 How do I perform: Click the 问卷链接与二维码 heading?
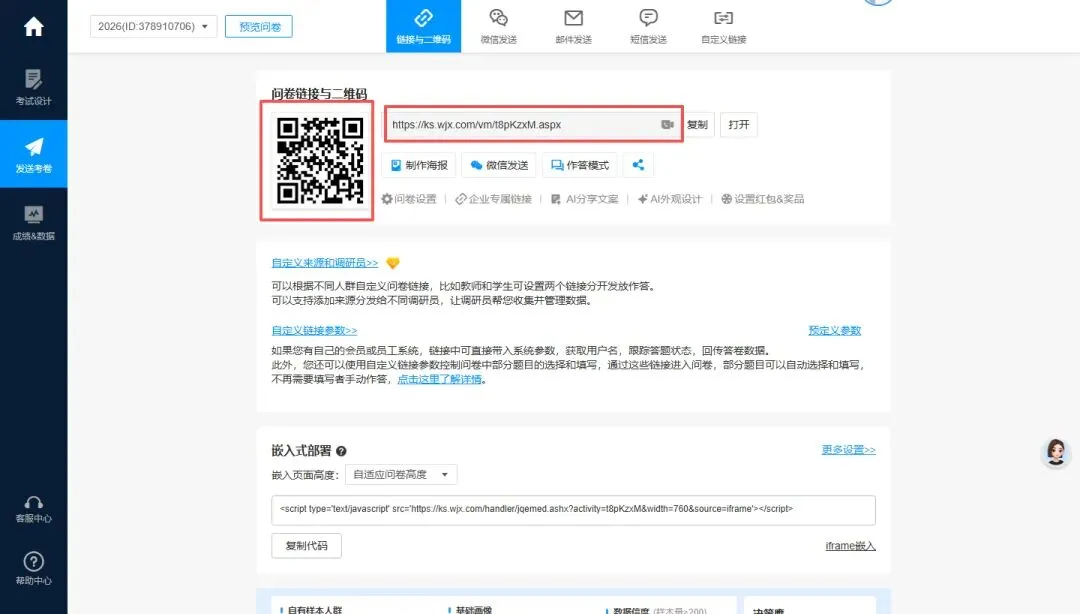pyautogui.click(x=319, y=93)
